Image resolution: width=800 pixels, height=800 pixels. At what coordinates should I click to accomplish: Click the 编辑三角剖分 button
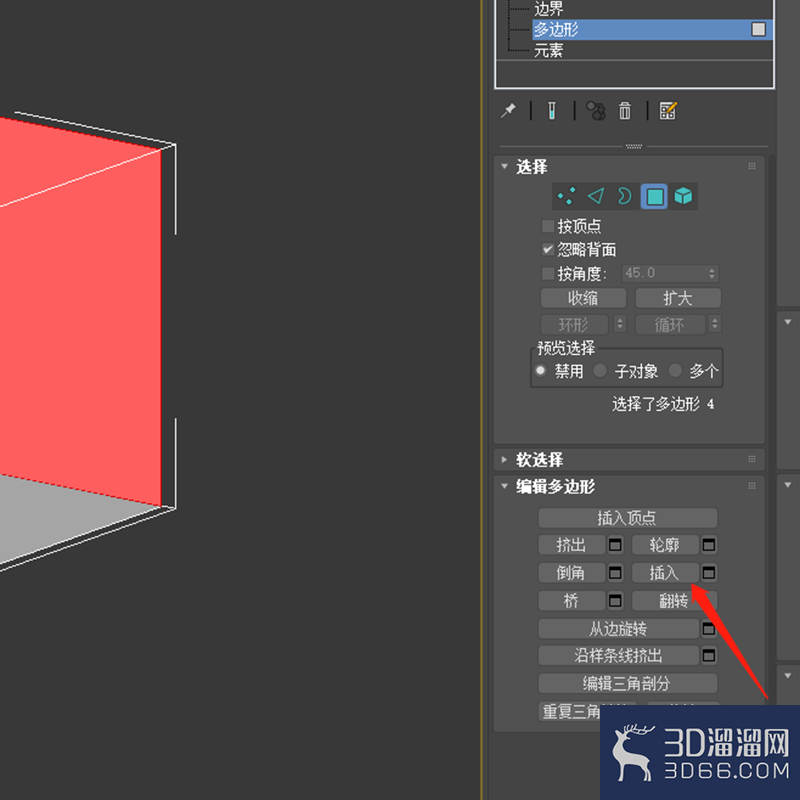628,683
